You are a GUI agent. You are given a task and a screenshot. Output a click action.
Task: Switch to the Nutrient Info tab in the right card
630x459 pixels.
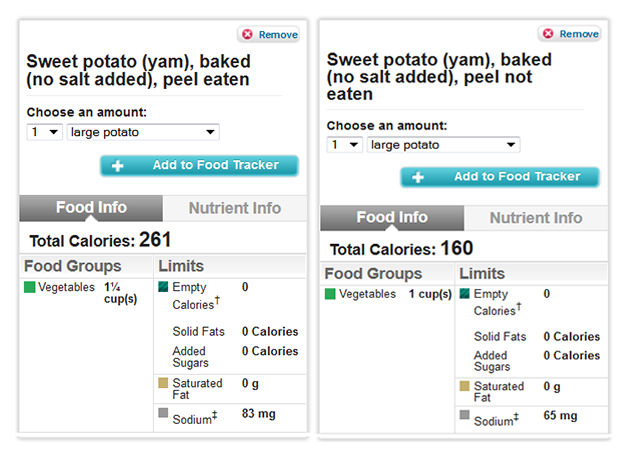coord(536,218)
